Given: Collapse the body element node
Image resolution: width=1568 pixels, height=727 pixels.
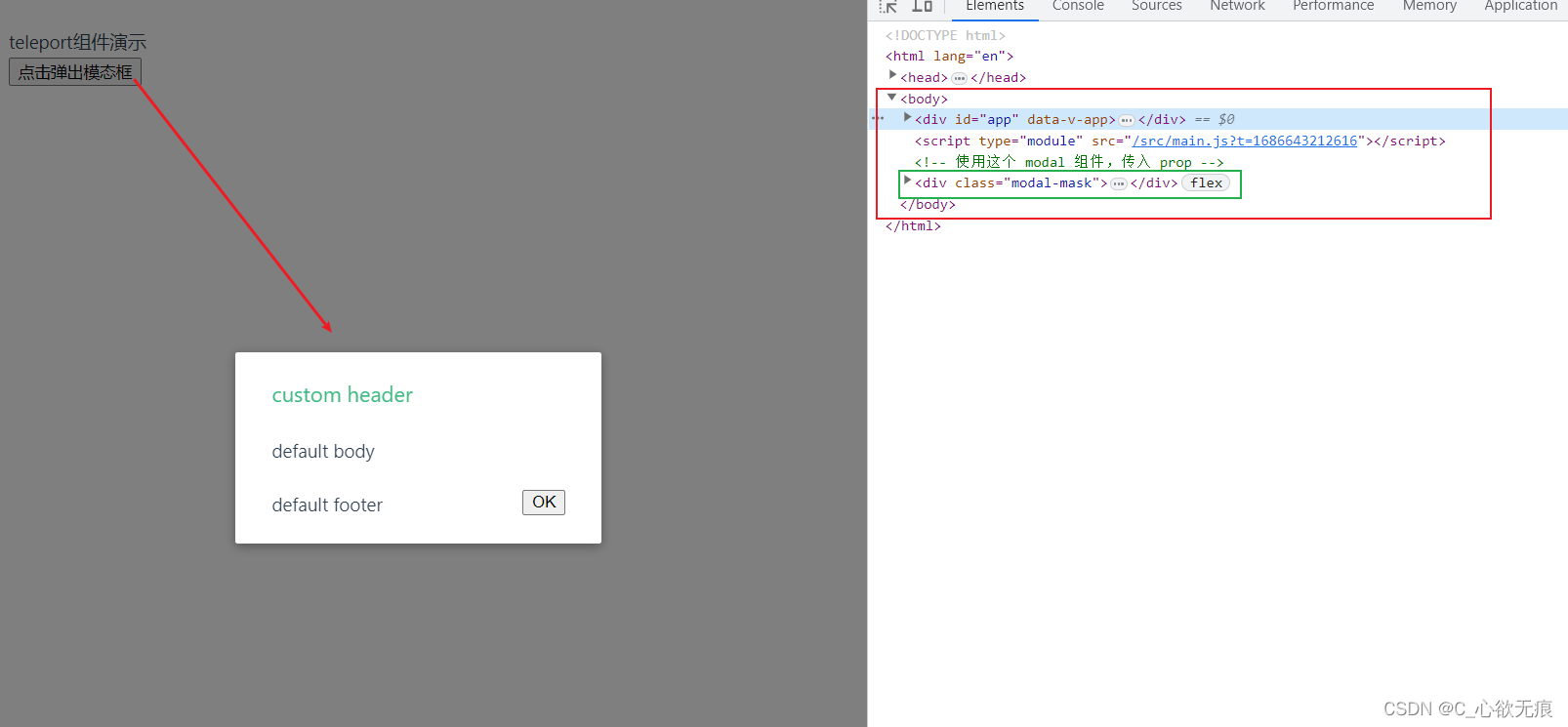Looking at the screenshot, I should click(x=891, y=98).
